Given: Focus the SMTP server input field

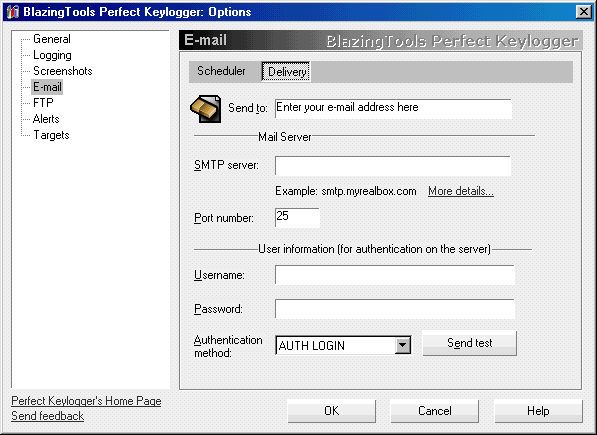Looking at the screenshot, I should click(393, 166).
